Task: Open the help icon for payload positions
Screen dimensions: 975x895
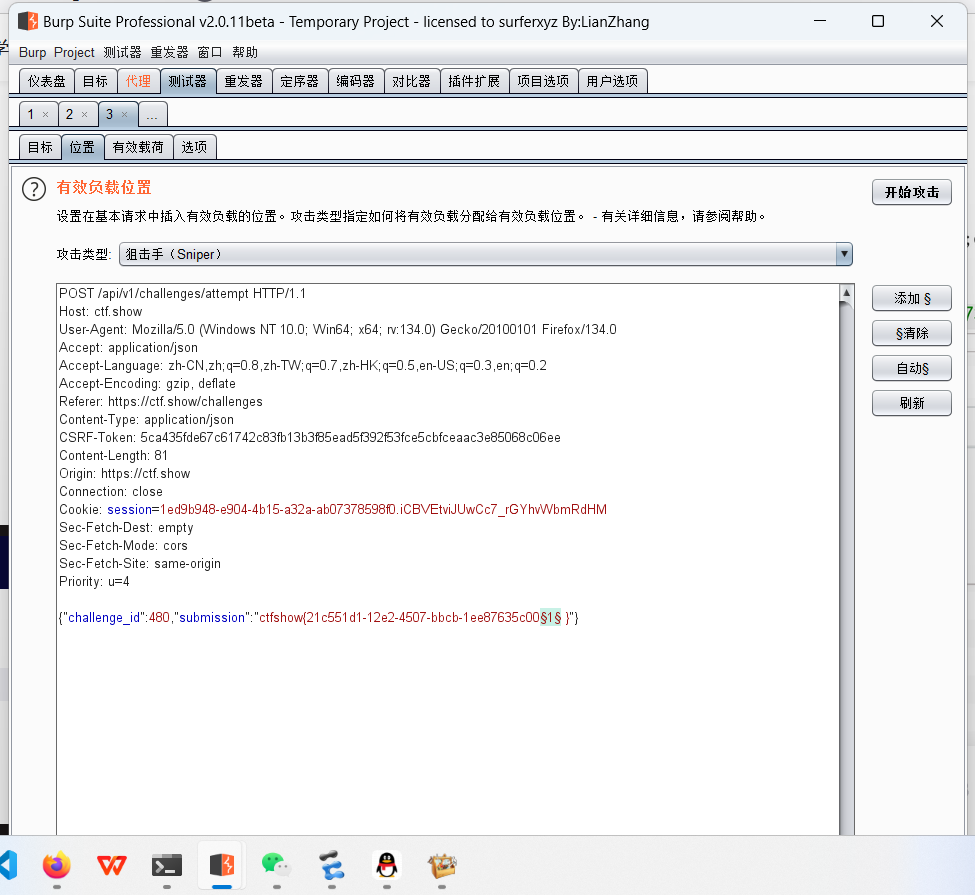Action: (x=34, y=189)
